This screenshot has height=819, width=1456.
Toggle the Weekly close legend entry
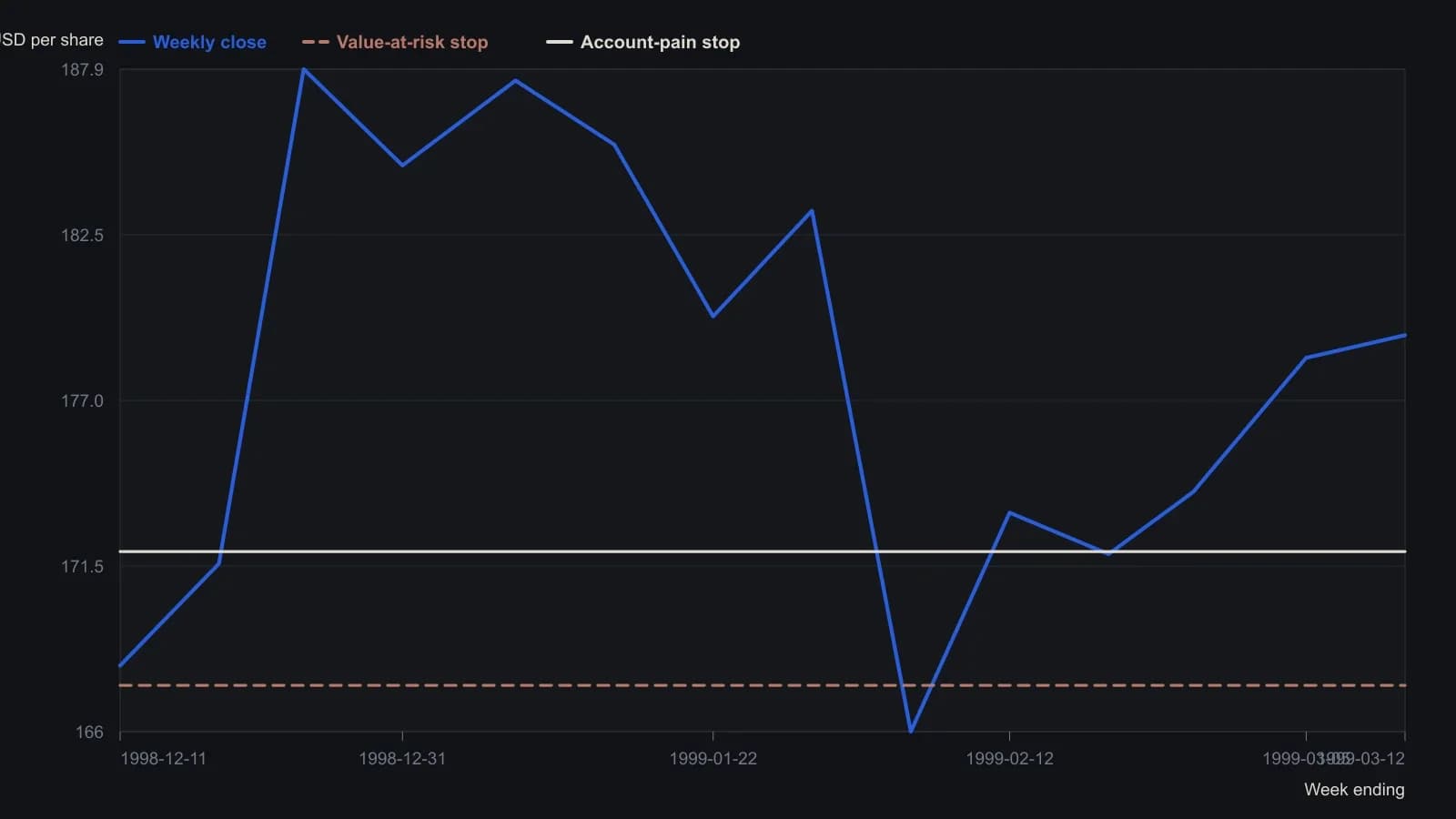click(192, 42)
